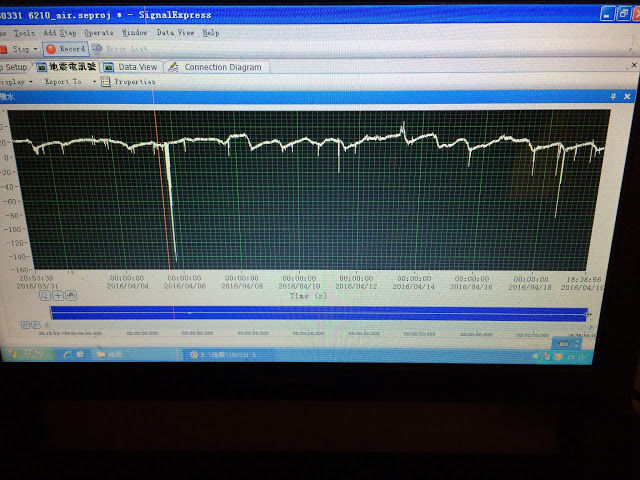Launch Internet Explorer from quick launch
The height and width of the screenshot is (480, 640).
point(67,355)
